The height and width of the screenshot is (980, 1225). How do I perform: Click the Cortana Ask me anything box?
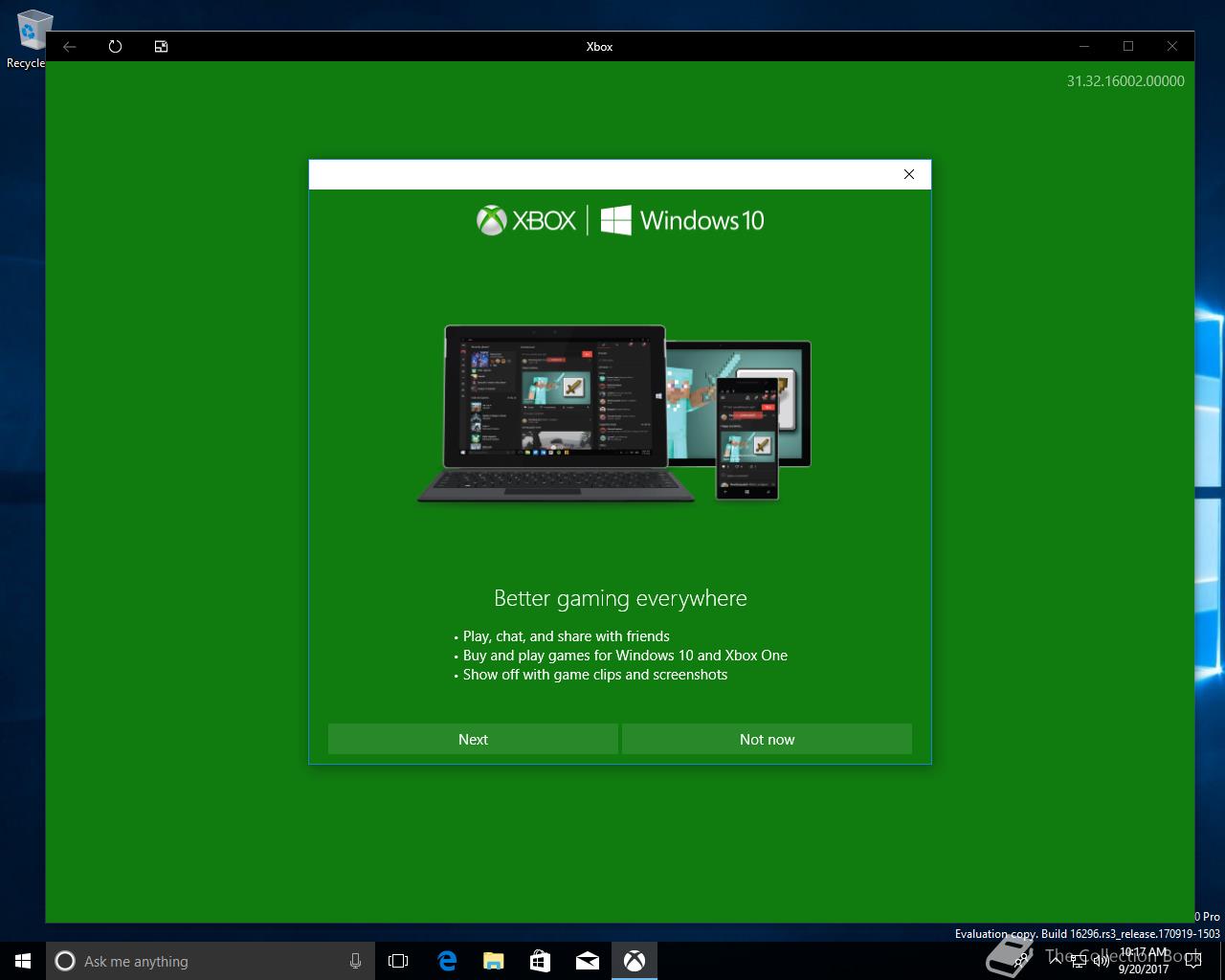(209, 961)
